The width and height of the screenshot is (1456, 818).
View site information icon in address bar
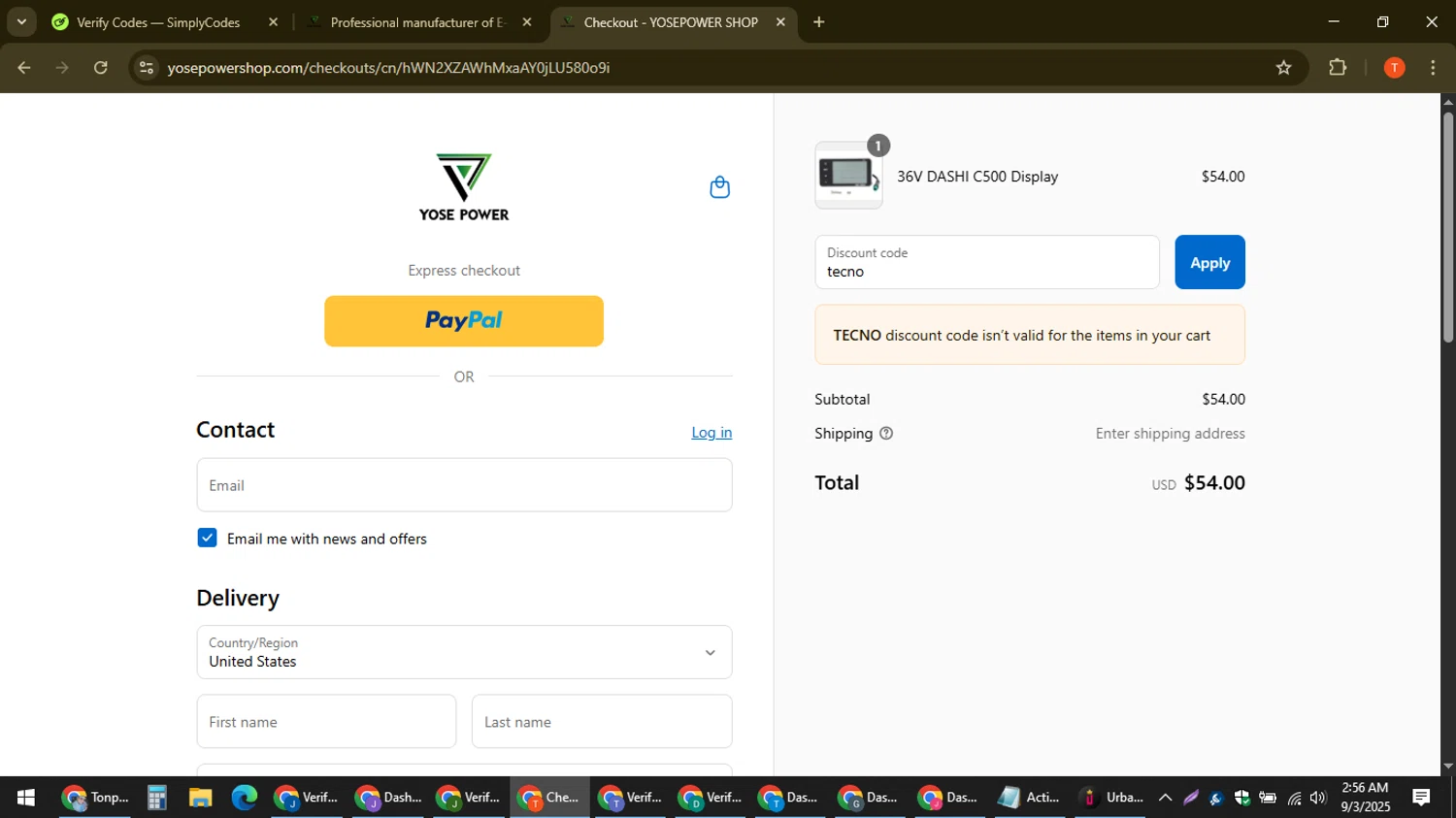(x=147, y=68)
